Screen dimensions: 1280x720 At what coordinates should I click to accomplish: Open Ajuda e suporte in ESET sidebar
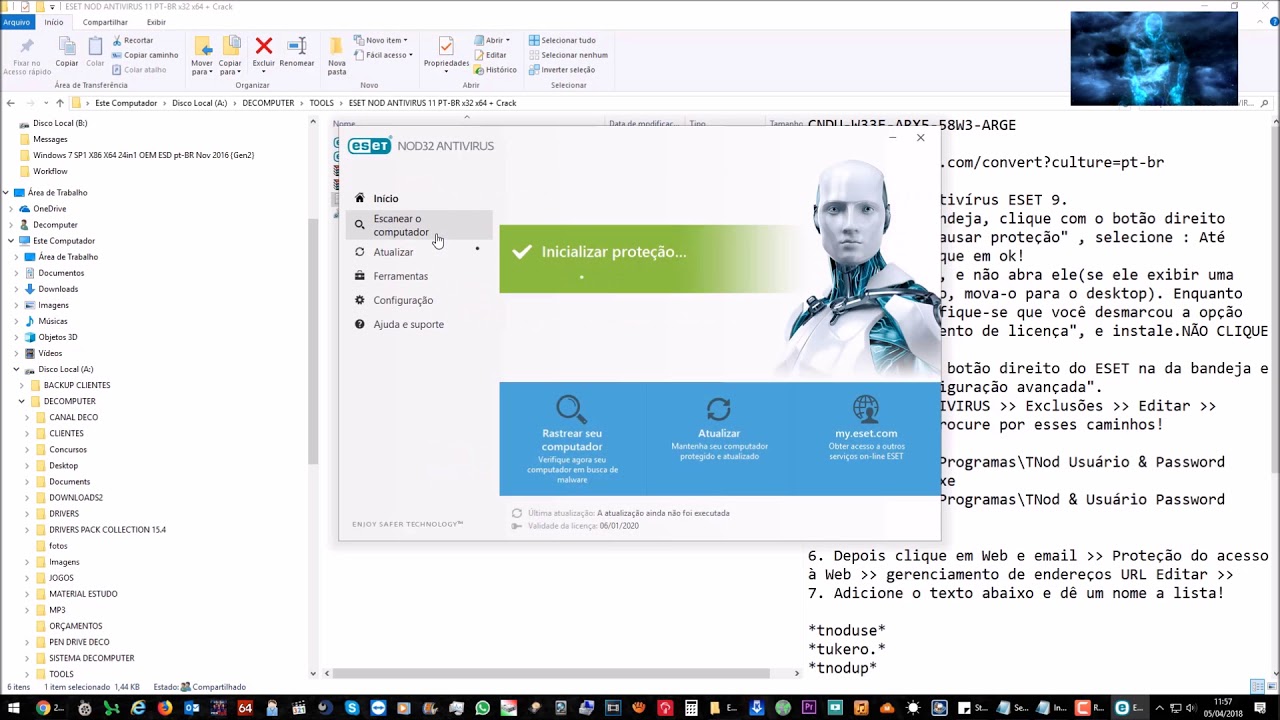click(408, 324)
